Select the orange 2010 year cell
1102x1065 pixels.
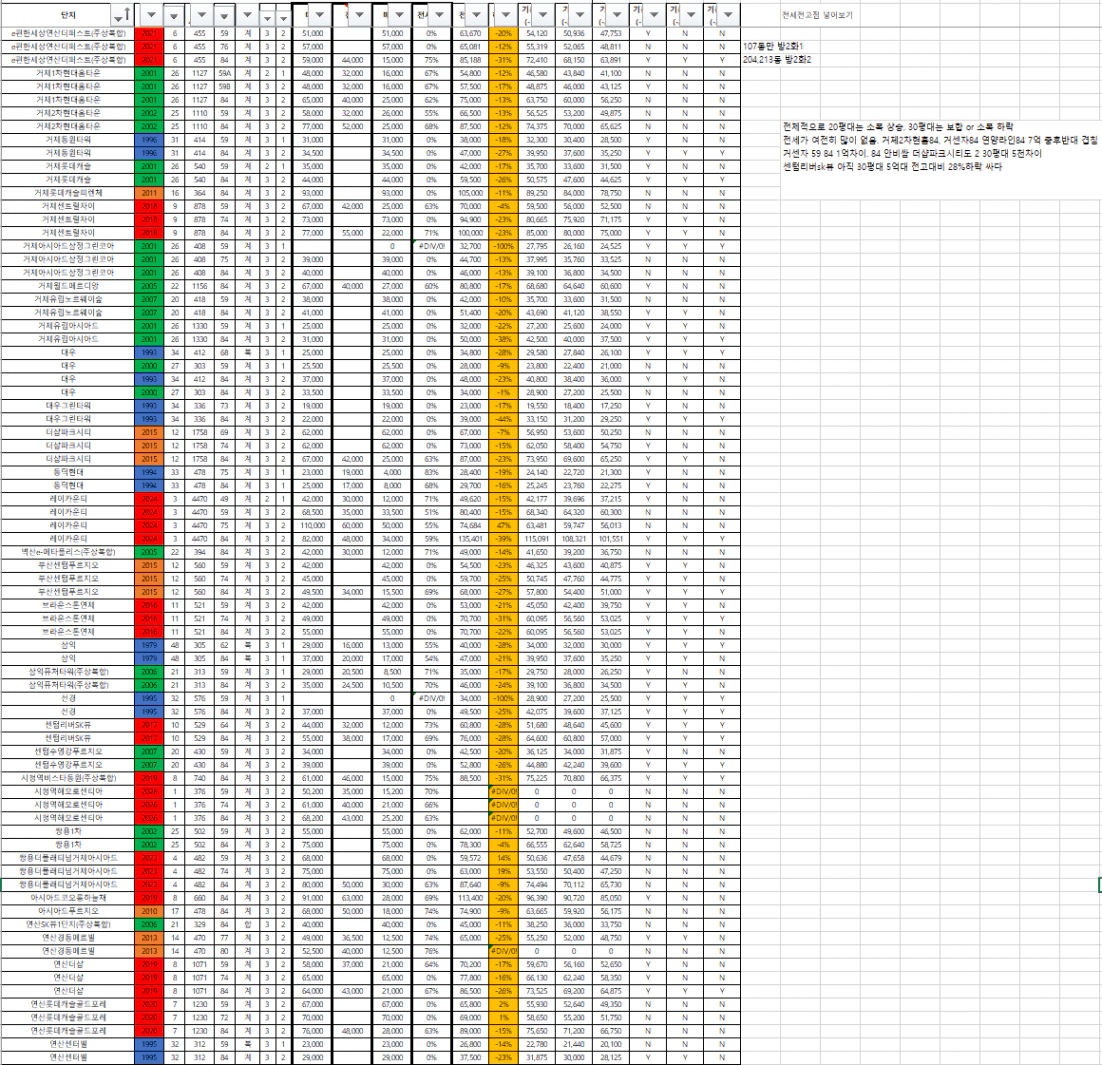(x=149, y=911)
